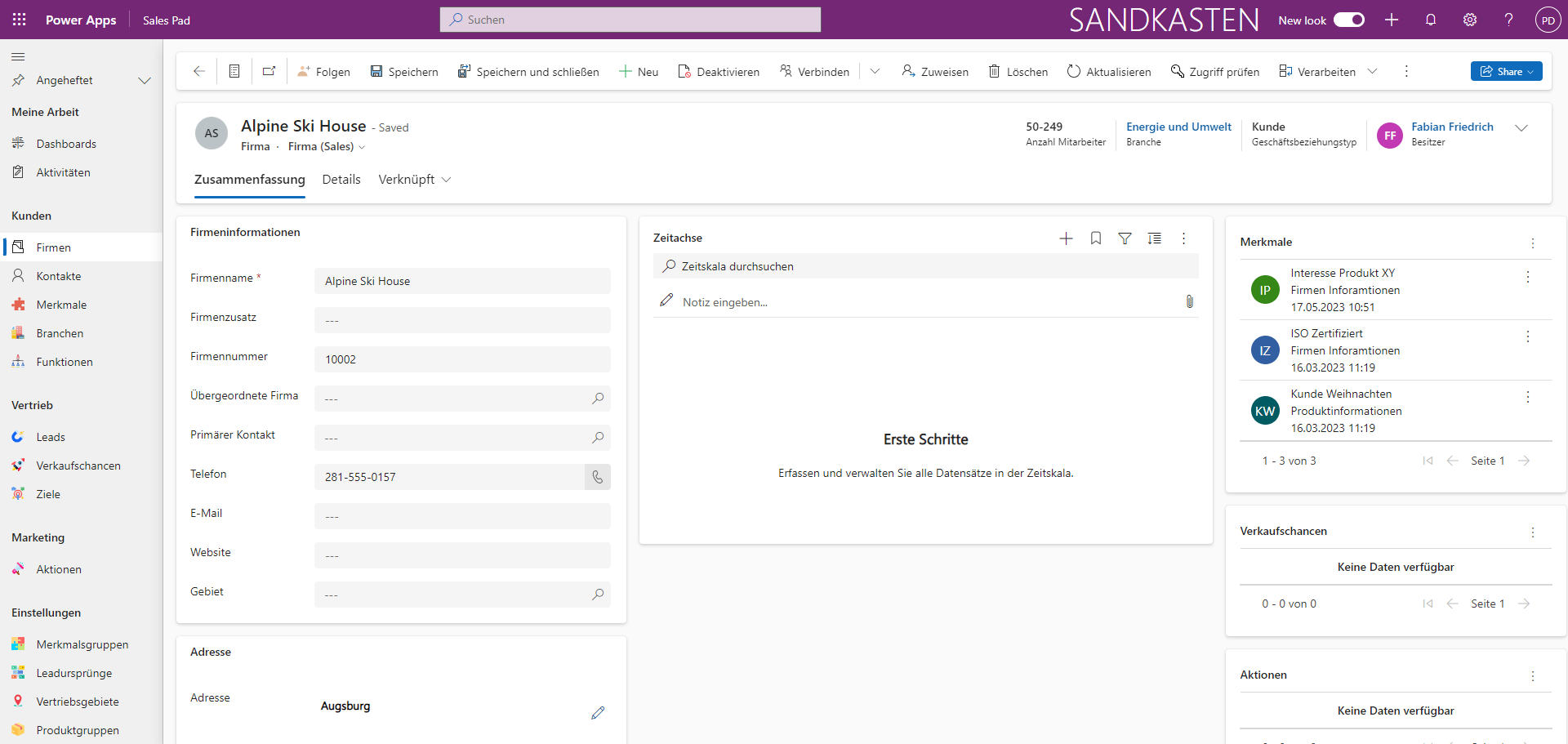Click the plus quick-create icon in header
Image resolution: width=1568 pixels, height=744 pixels.
1392,20
